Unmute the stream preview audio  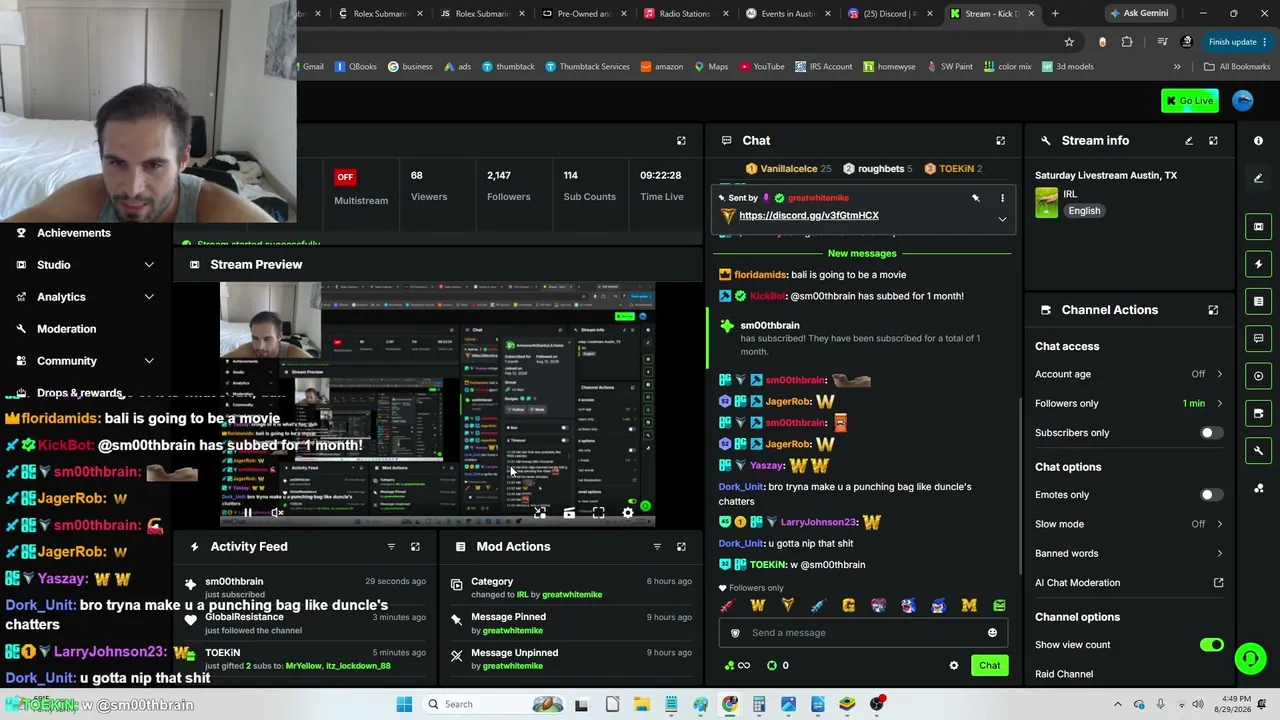pos(277,513)
